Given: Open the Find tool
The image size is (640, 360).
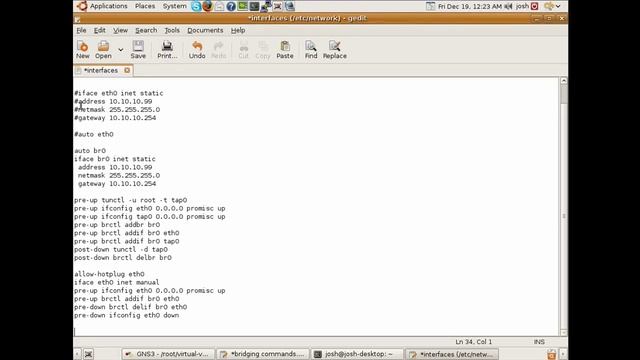Looking at the screenshot, I should [x=311, y=50].
